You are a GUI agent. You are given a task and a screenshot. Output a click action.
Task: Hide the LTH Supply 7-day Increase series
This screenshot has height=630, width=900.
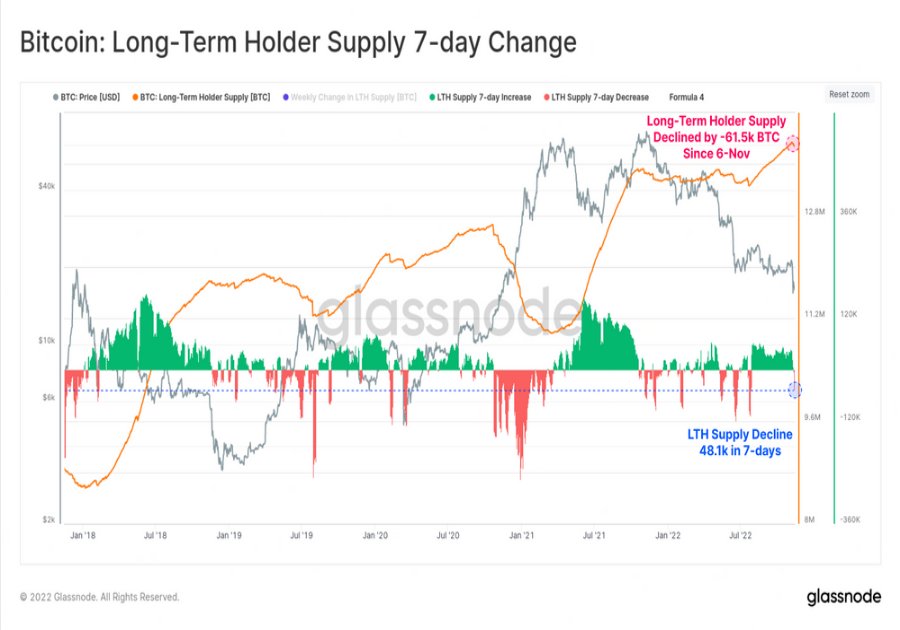(480, 98)
